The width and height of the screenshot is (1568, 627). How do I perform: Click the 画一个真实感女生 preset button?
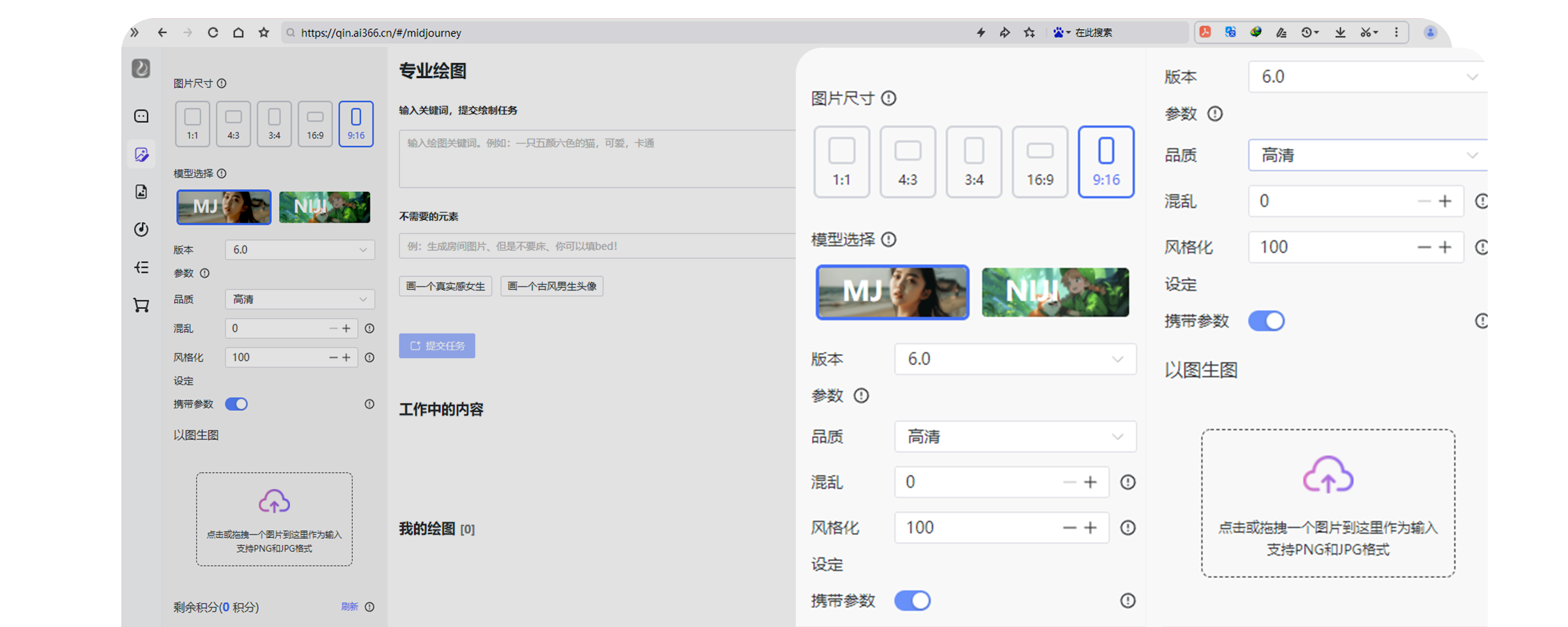pyautogui.click(x=446, y=286)
